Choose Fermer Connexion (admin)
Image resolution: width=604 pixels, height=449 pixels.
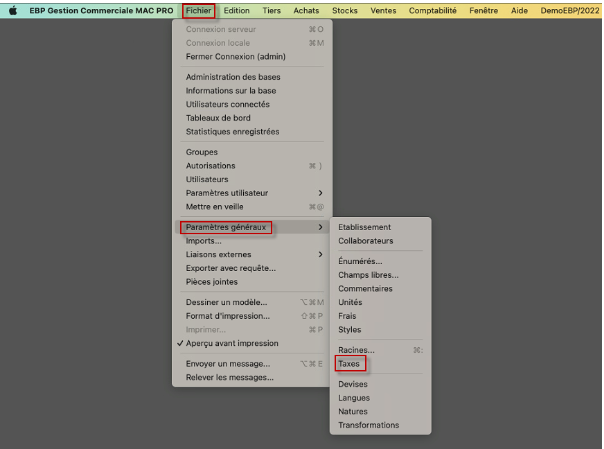tap(252, 57)
